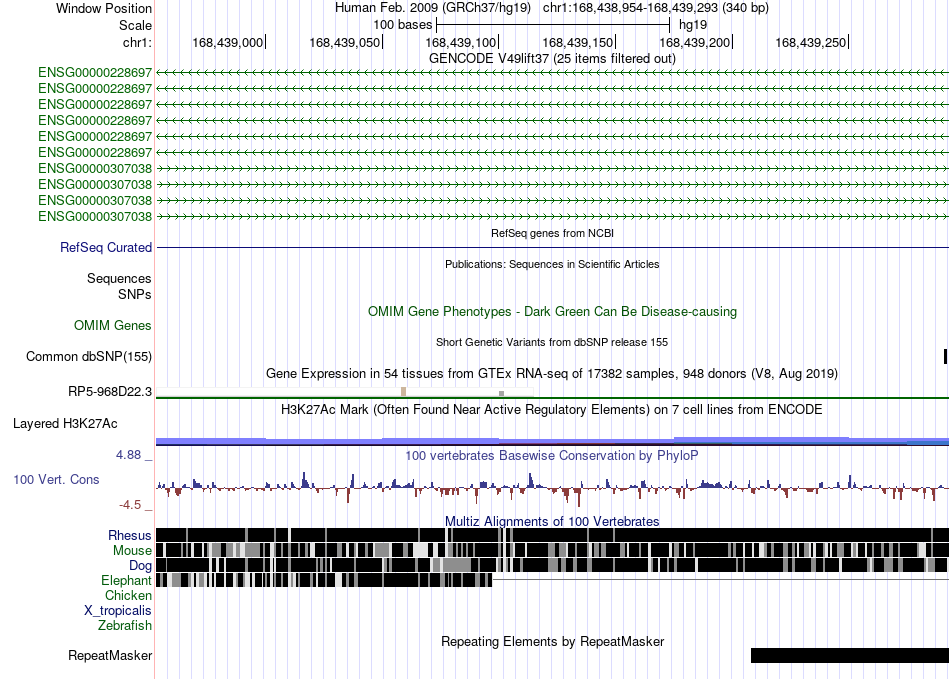Open the GENCODE V49lift37 track title
The image size is (950, 679).
pos(552,59)
